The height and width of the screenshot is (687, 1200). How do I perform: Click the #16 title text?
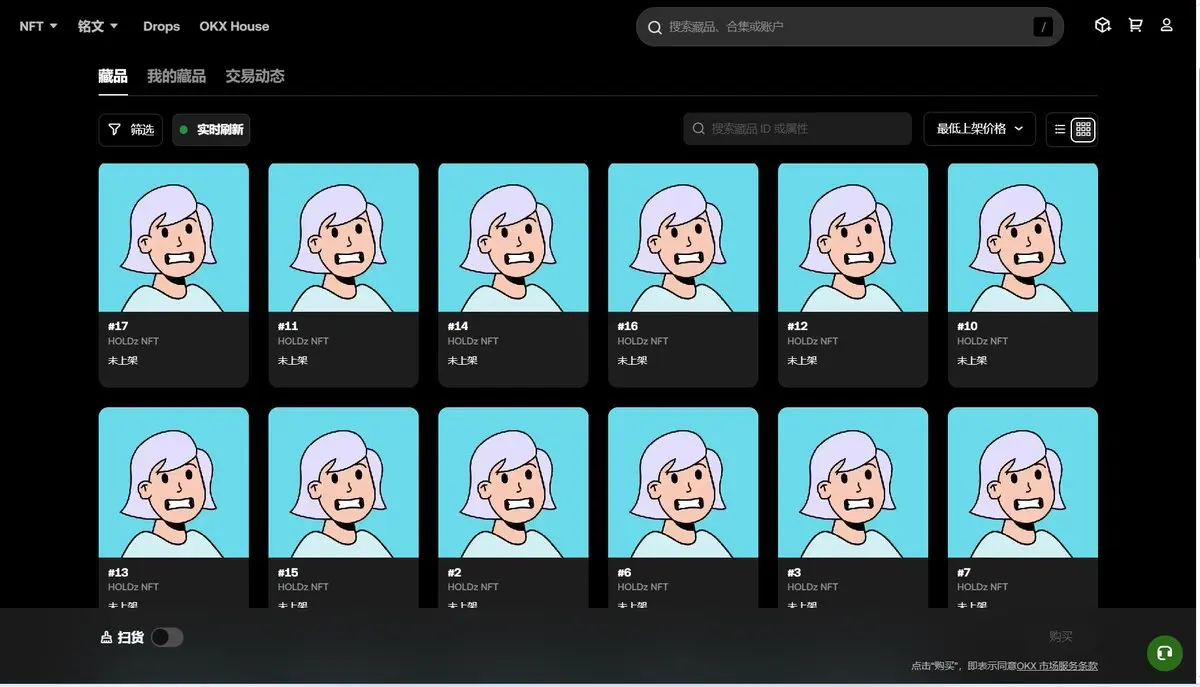(x=628, y=326)
